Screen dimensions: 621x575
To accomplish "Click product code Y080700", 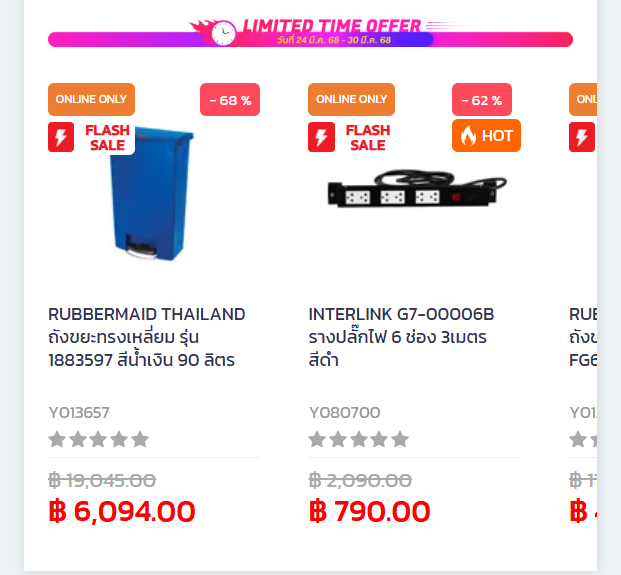I will click(x=344, y=412).
